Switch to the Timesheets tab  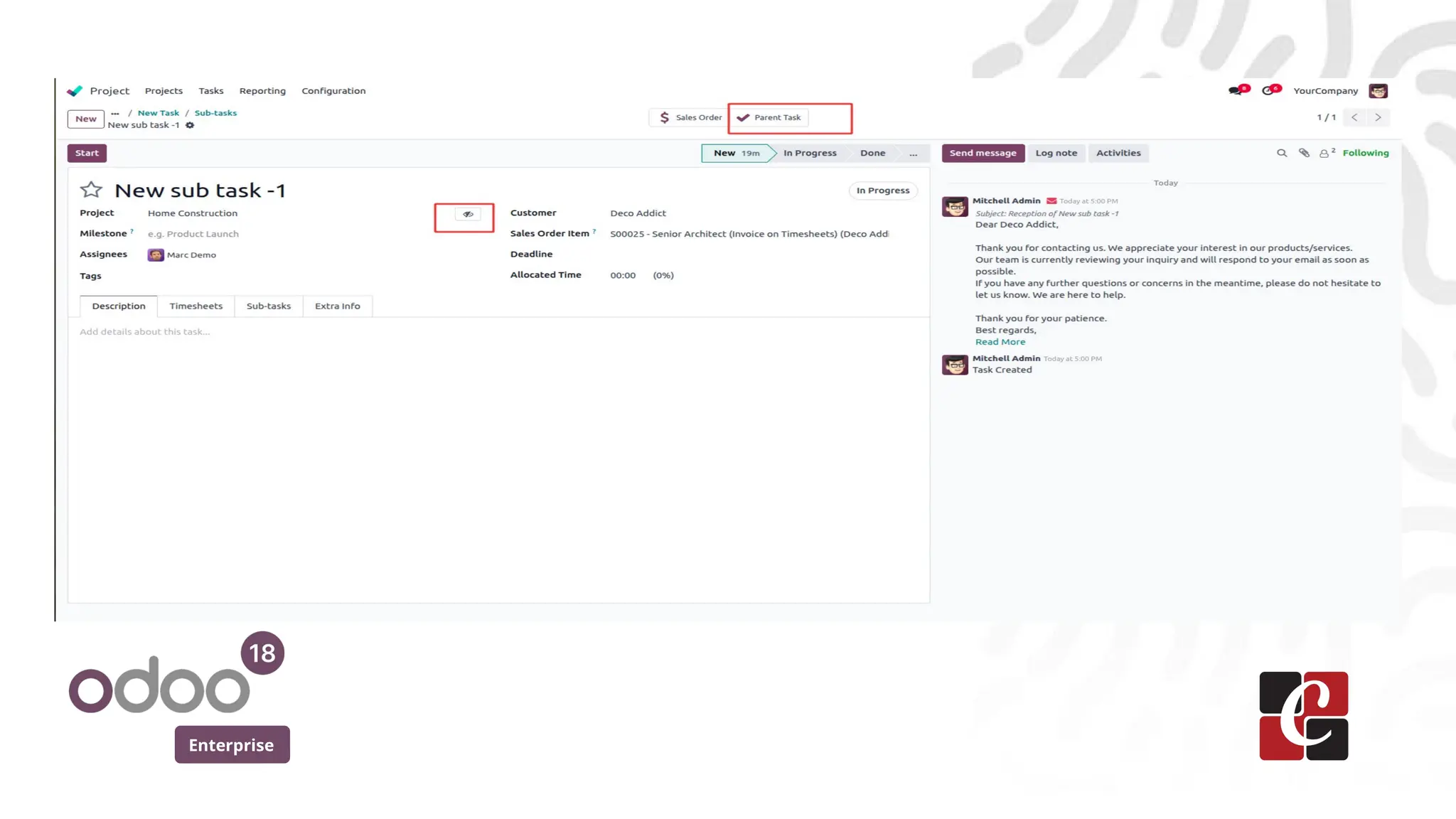tap(196, 306)
